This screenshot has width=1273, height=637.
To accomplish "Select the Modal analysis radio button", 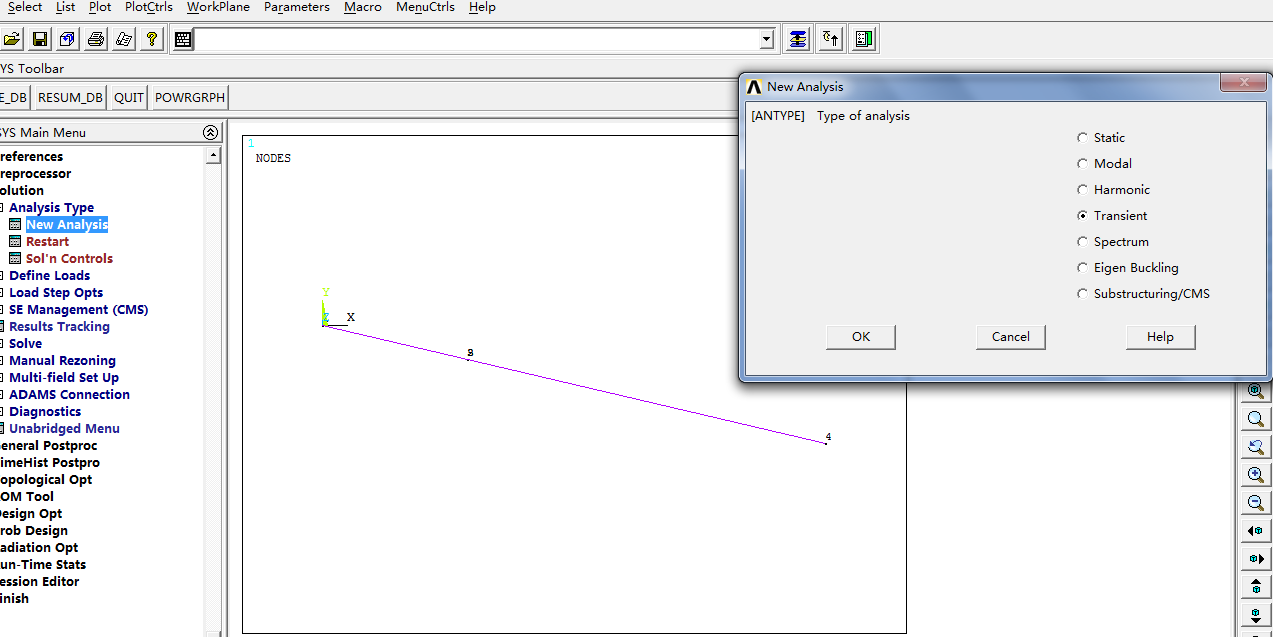I will (x=1082, y=164).
